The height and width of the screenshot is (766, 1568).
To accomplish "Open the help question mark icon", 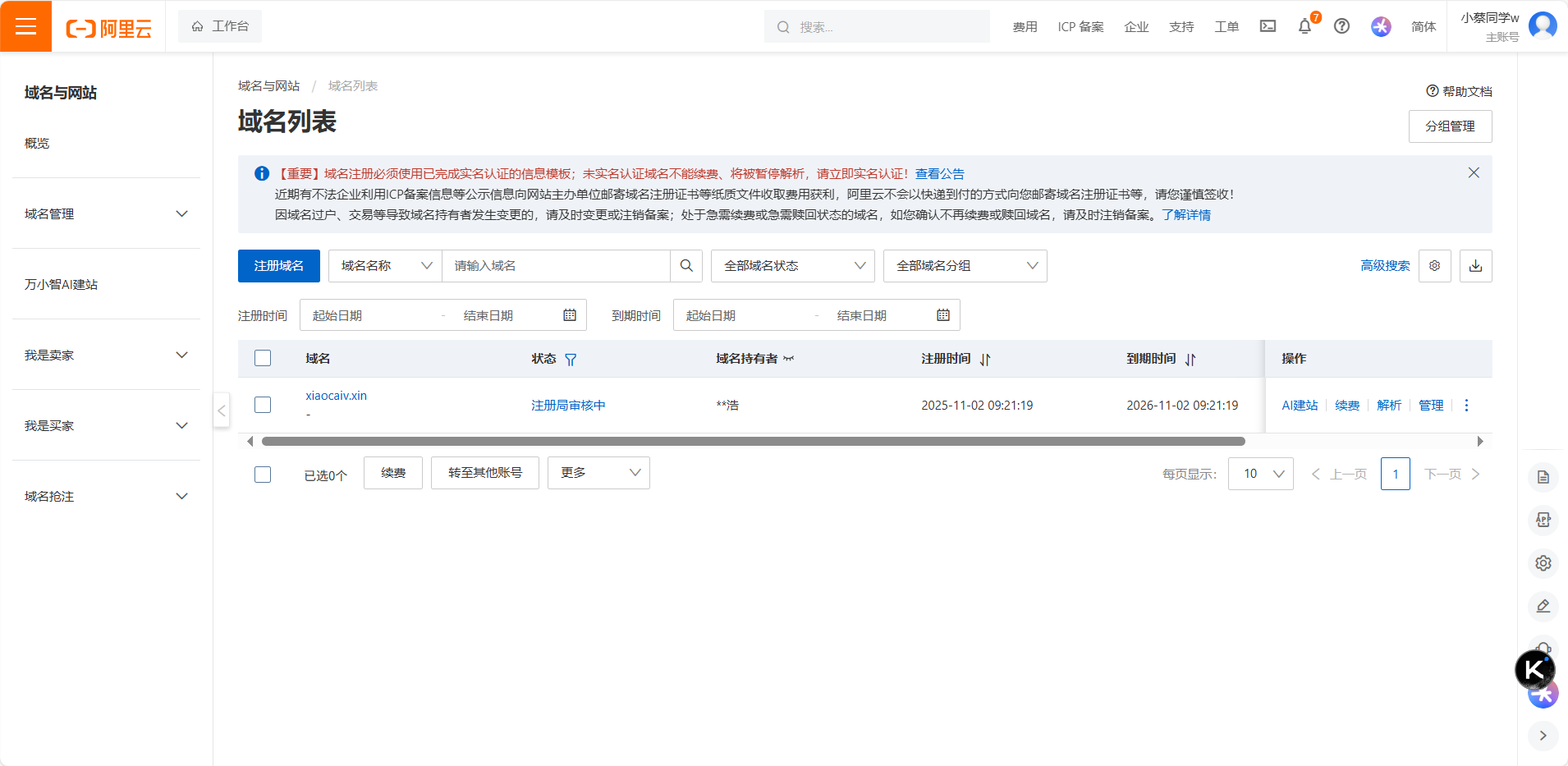I will click(1341, 26).
